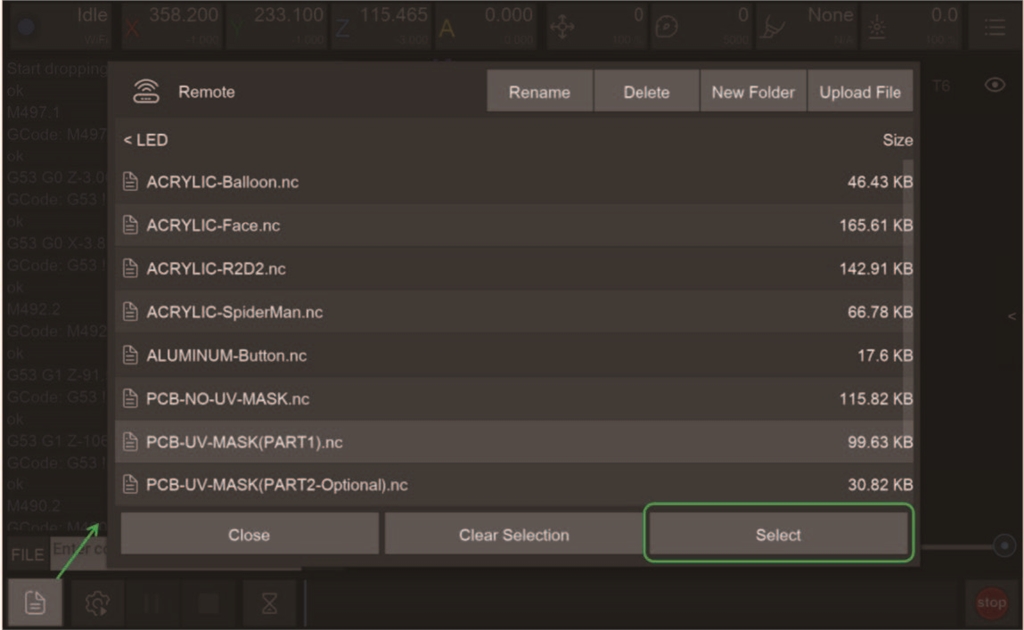Pick ACRYLIC-SpiderMan.nc from the list

tap(234, 312)
